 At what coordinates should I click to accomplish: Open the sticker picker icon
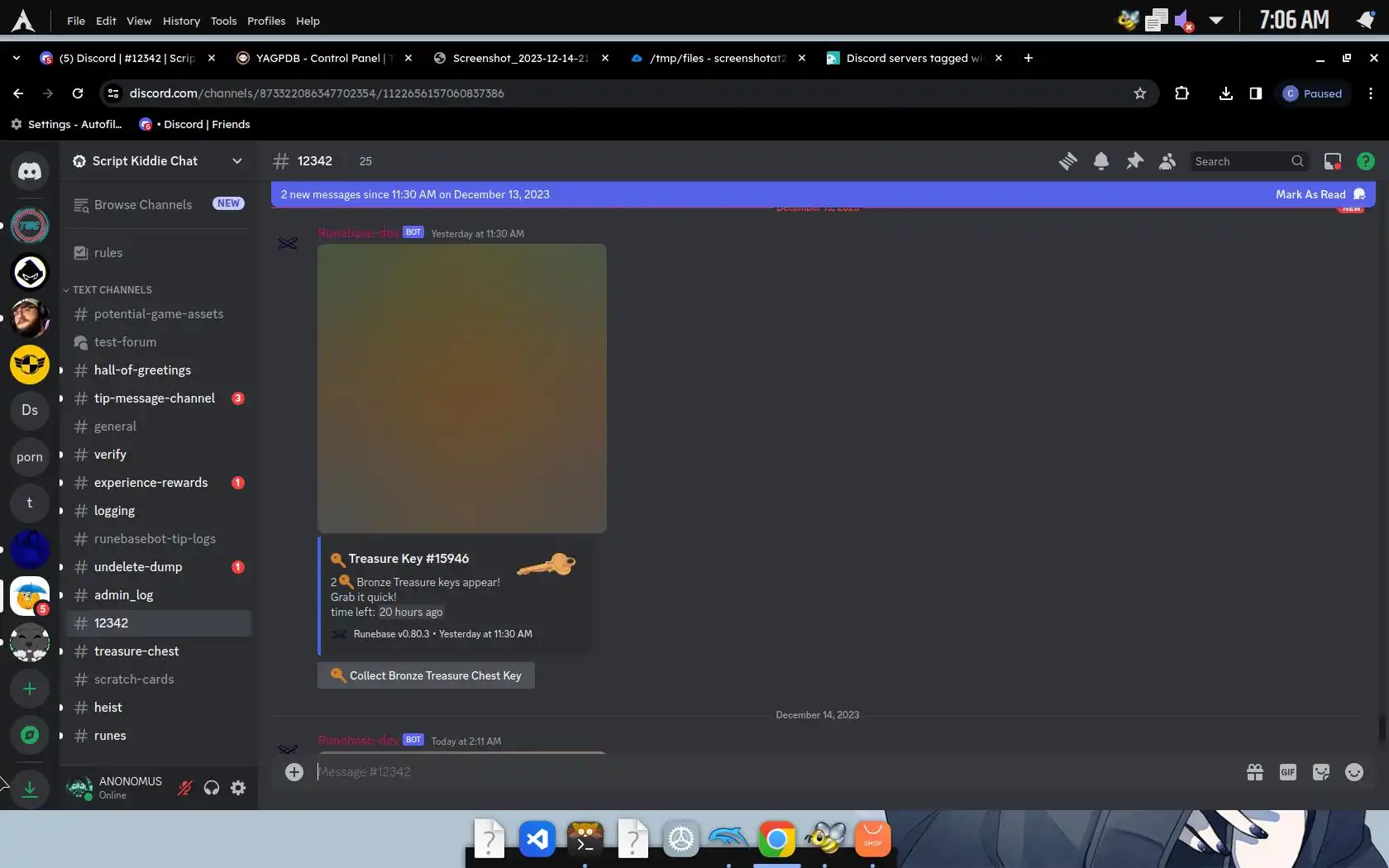[1321, 772]
